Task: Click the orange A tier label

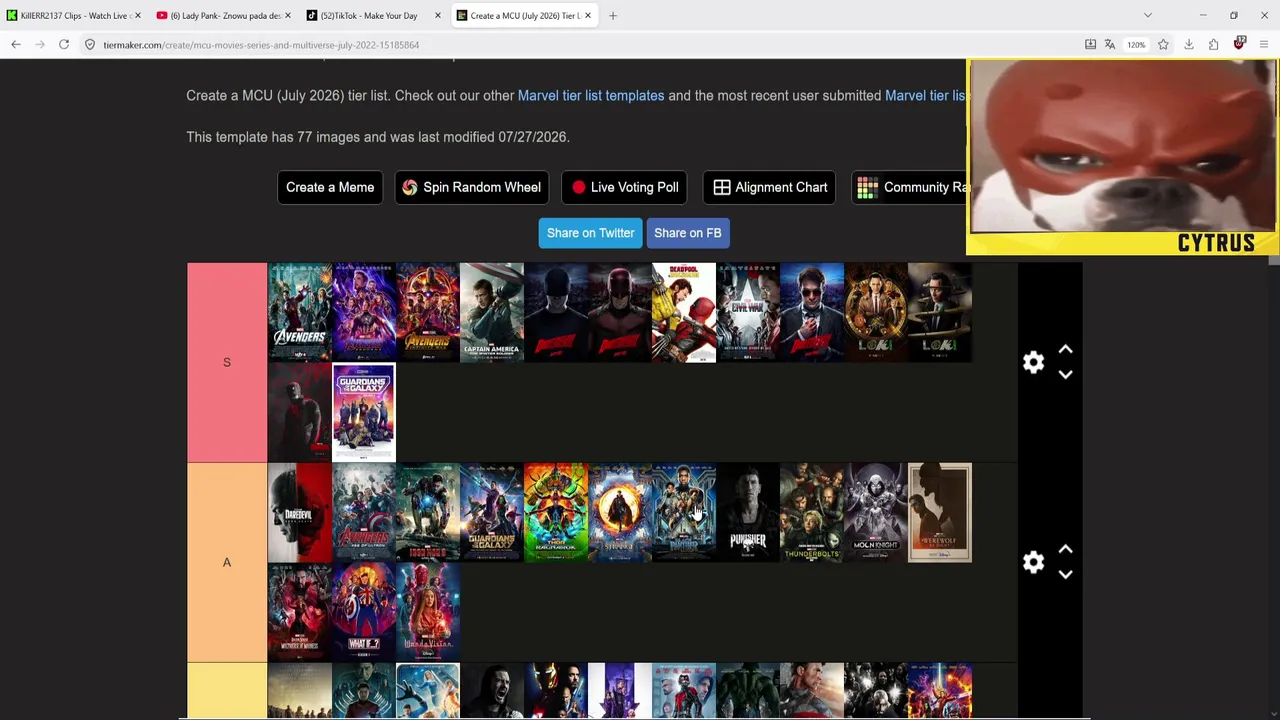Action: coord(227,562)
